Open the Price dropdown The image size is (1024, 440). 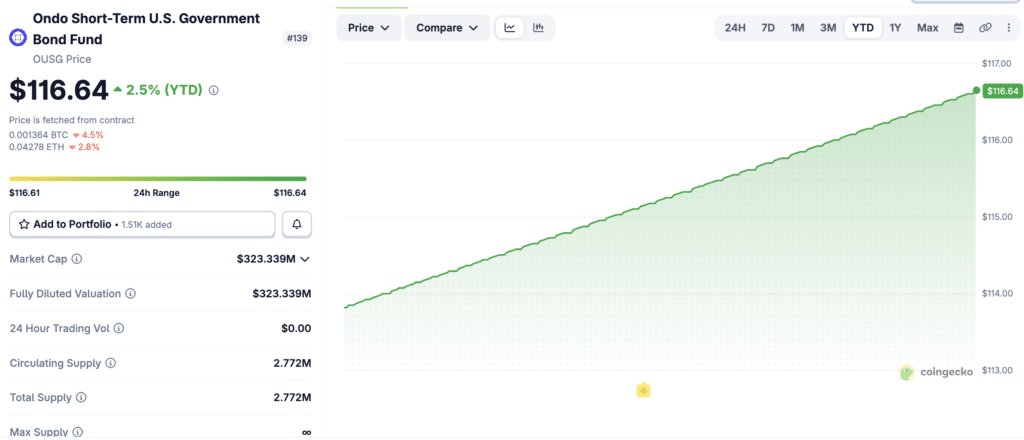(x=369, y=27)
